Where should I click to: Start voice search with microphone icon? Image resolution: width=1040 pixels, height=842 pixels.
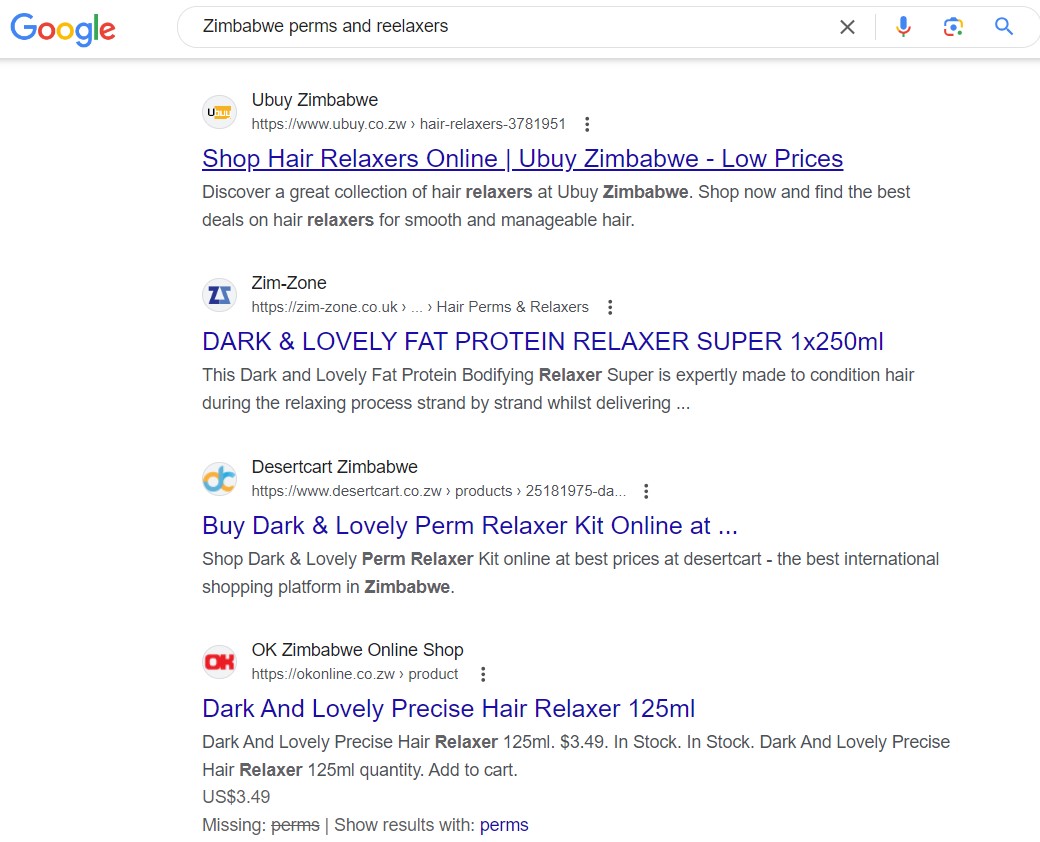(903, 27)
